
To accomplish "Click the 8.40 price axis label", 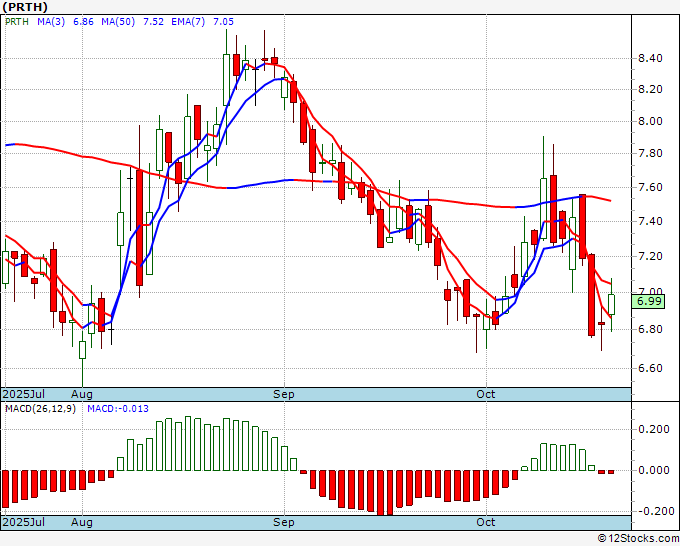I will pyautogui.click(x=650, y=59).
